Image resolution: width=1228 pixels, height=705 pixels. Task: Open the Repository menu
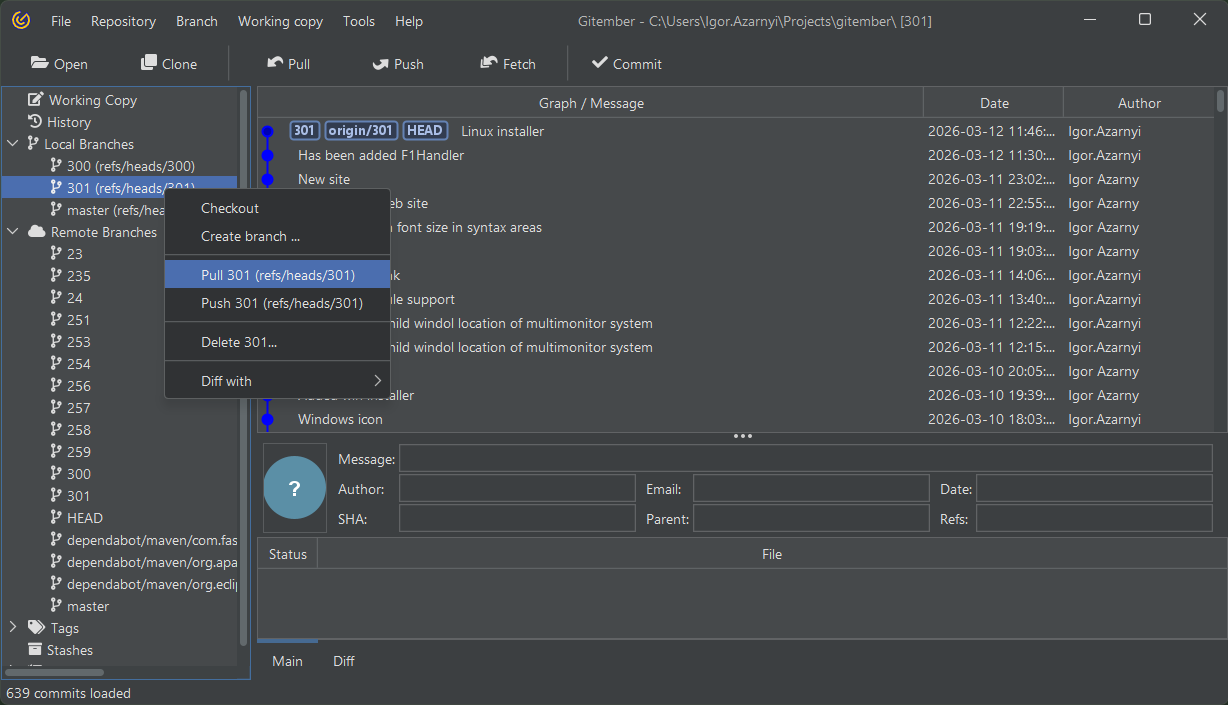click(123, 21)
